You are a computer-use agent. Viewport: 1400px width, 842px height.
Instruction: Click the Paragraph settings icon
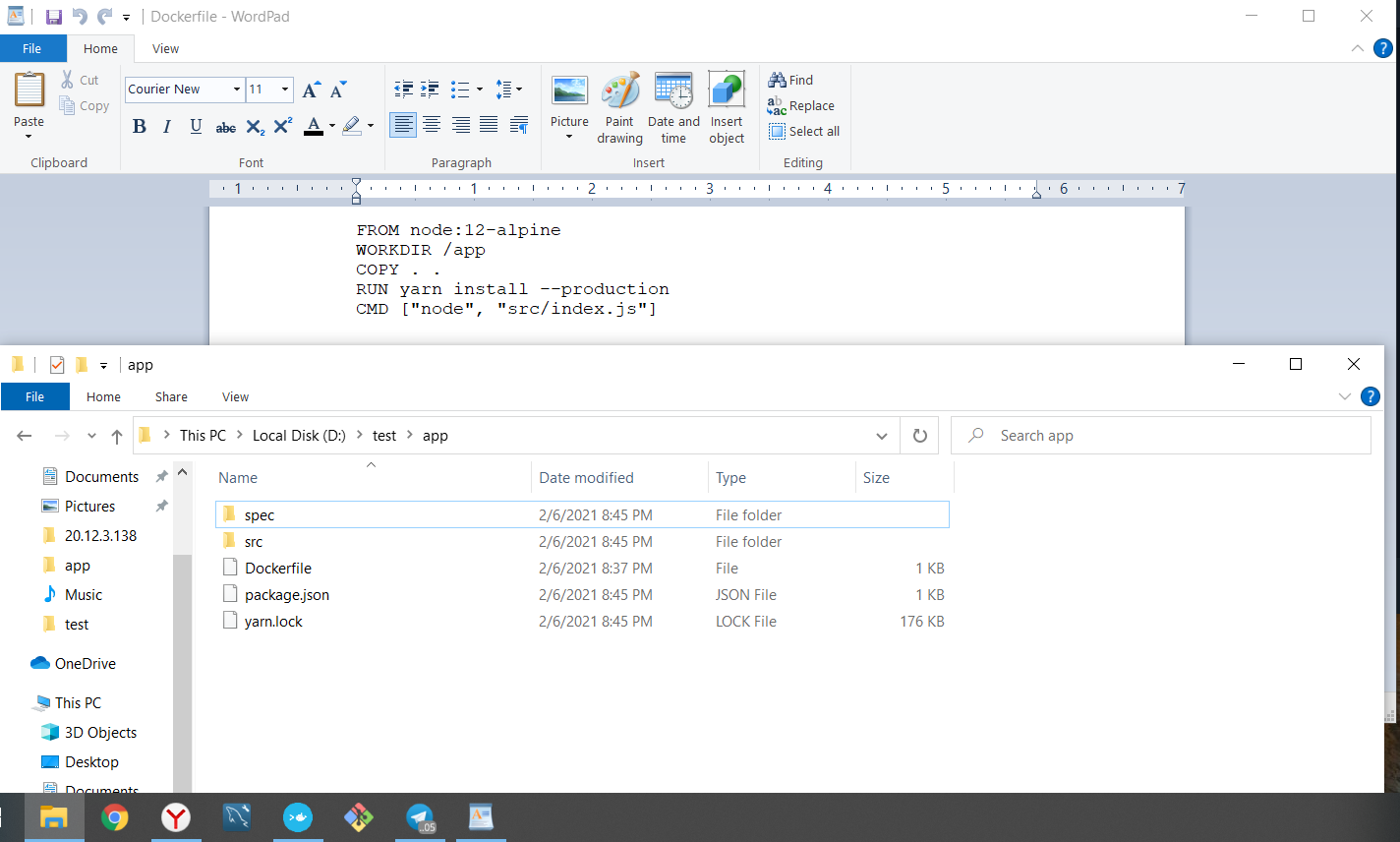(x=519, y=125)
